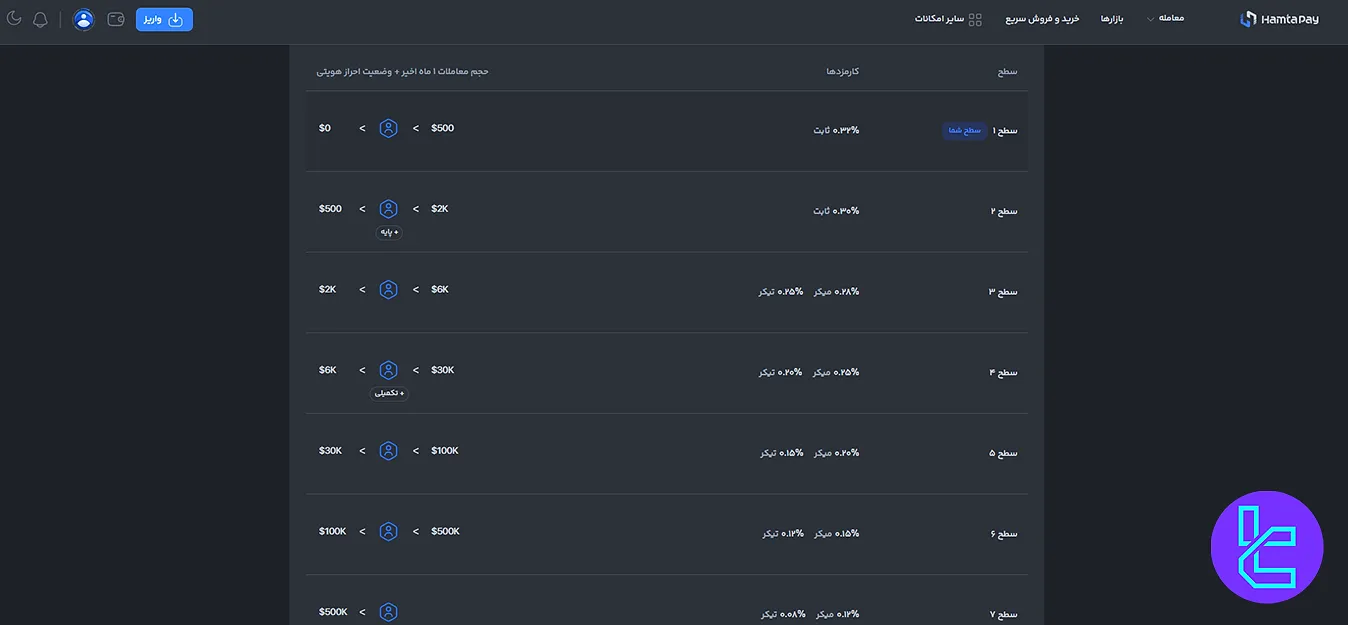
Task: Click the verification icon in level 3 row
Action: pyautogui.click(x=388, y=290)
